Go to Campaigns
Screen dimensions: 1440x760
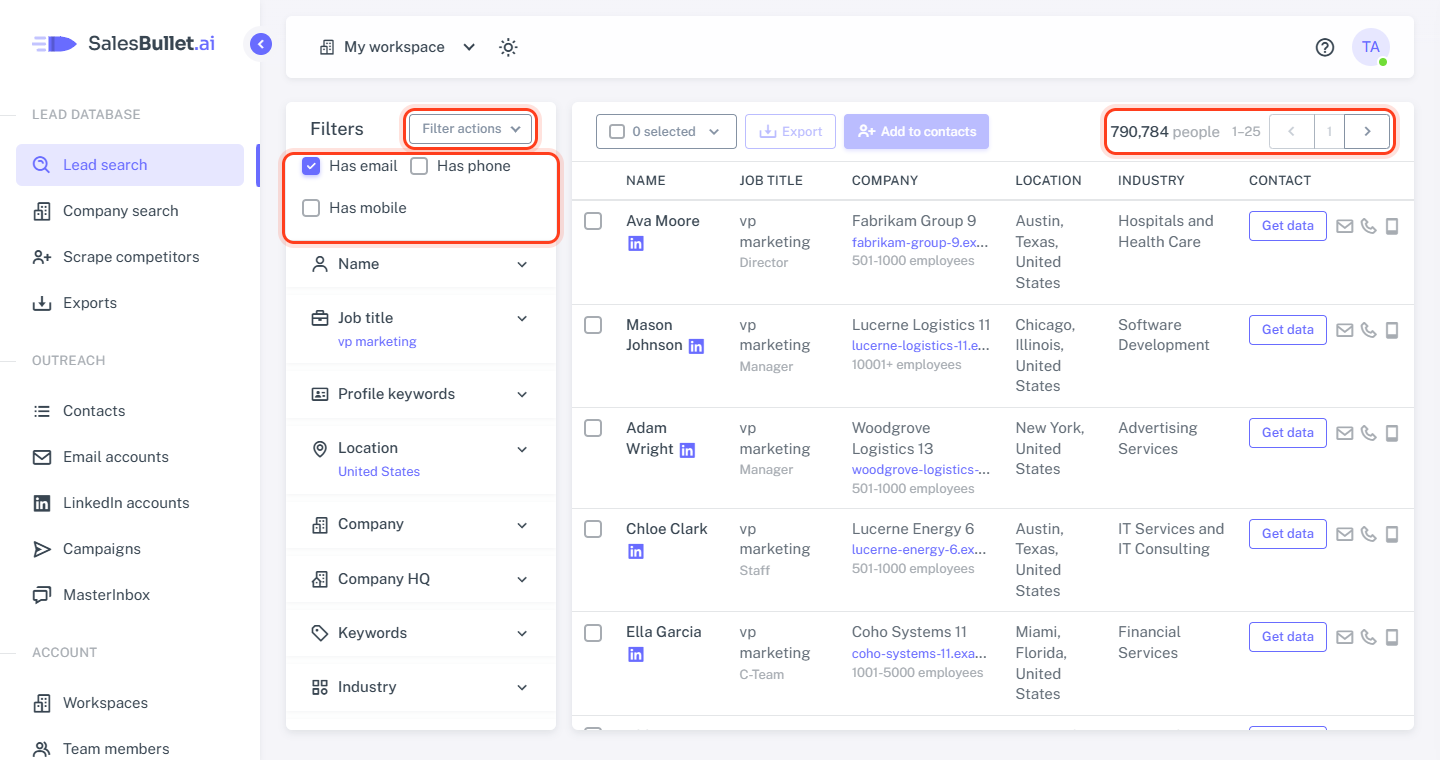(x=130, y=549)
